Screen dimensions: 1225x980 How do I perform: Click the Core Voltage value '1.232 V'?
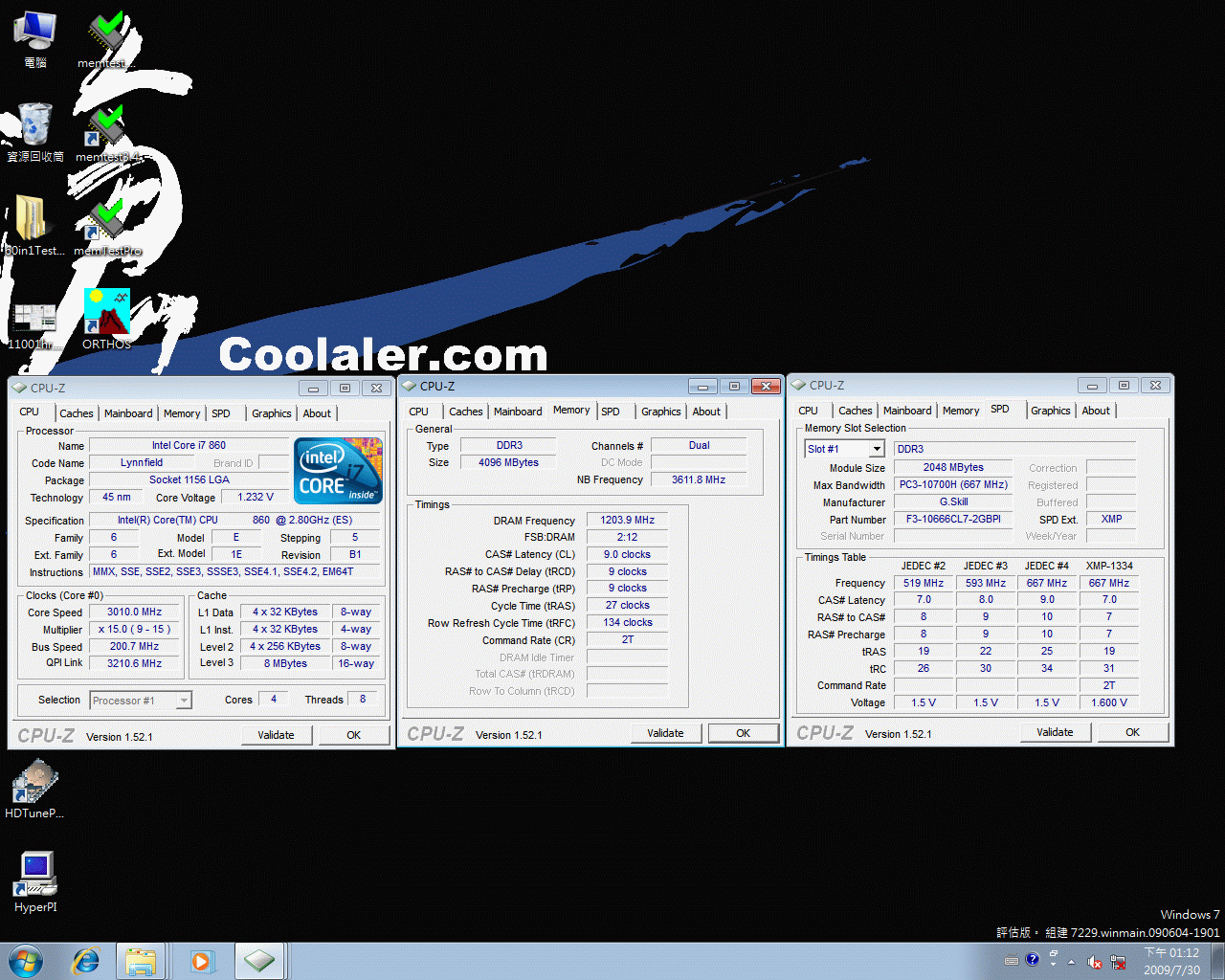click(x=256, y=497)
